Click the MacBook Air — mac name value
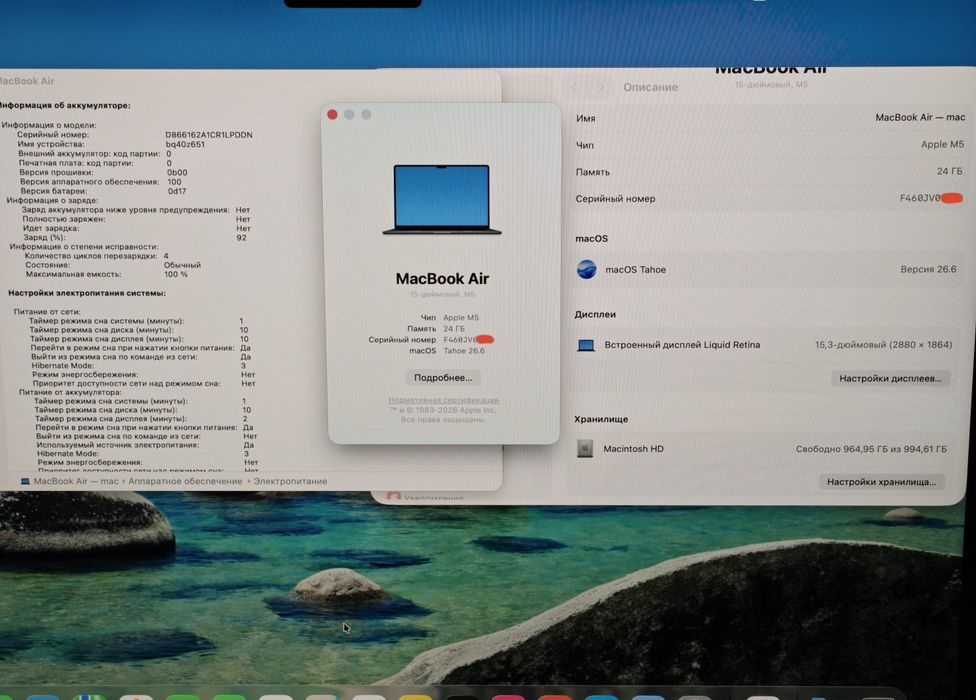This screenshot has width=976, height=700. click(920, 118)
